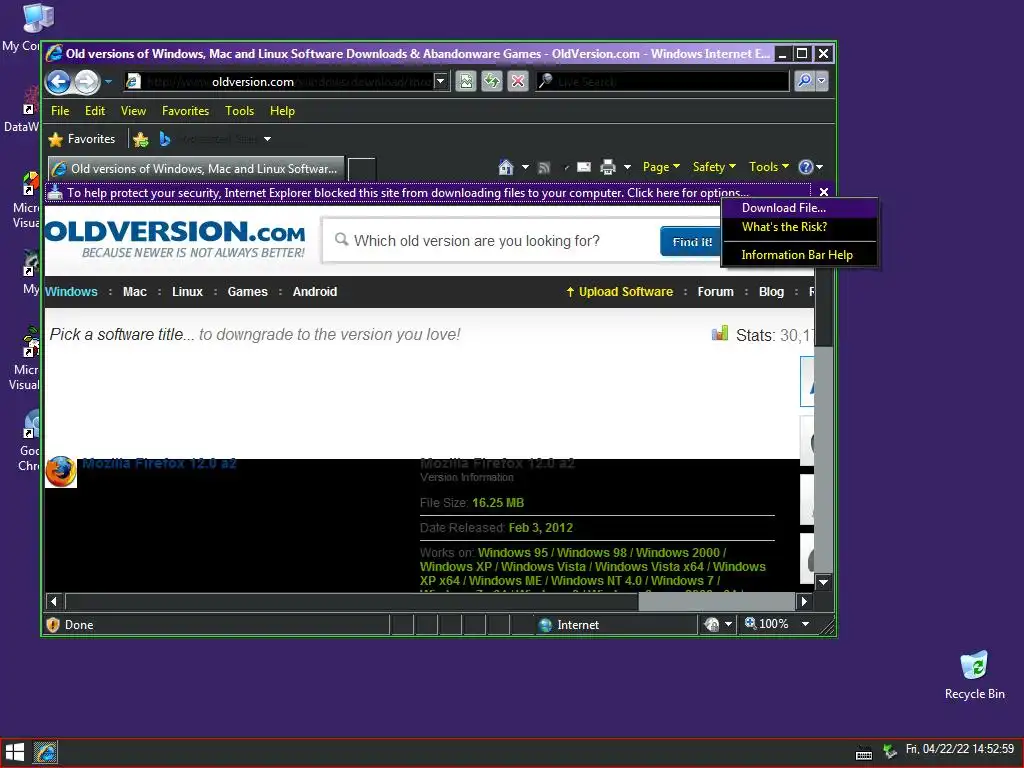Click the RSS feeds icon
Image resolution: width=1024 pixels, height=768 pixels.
pyautogui.click(x=544, y=168)
